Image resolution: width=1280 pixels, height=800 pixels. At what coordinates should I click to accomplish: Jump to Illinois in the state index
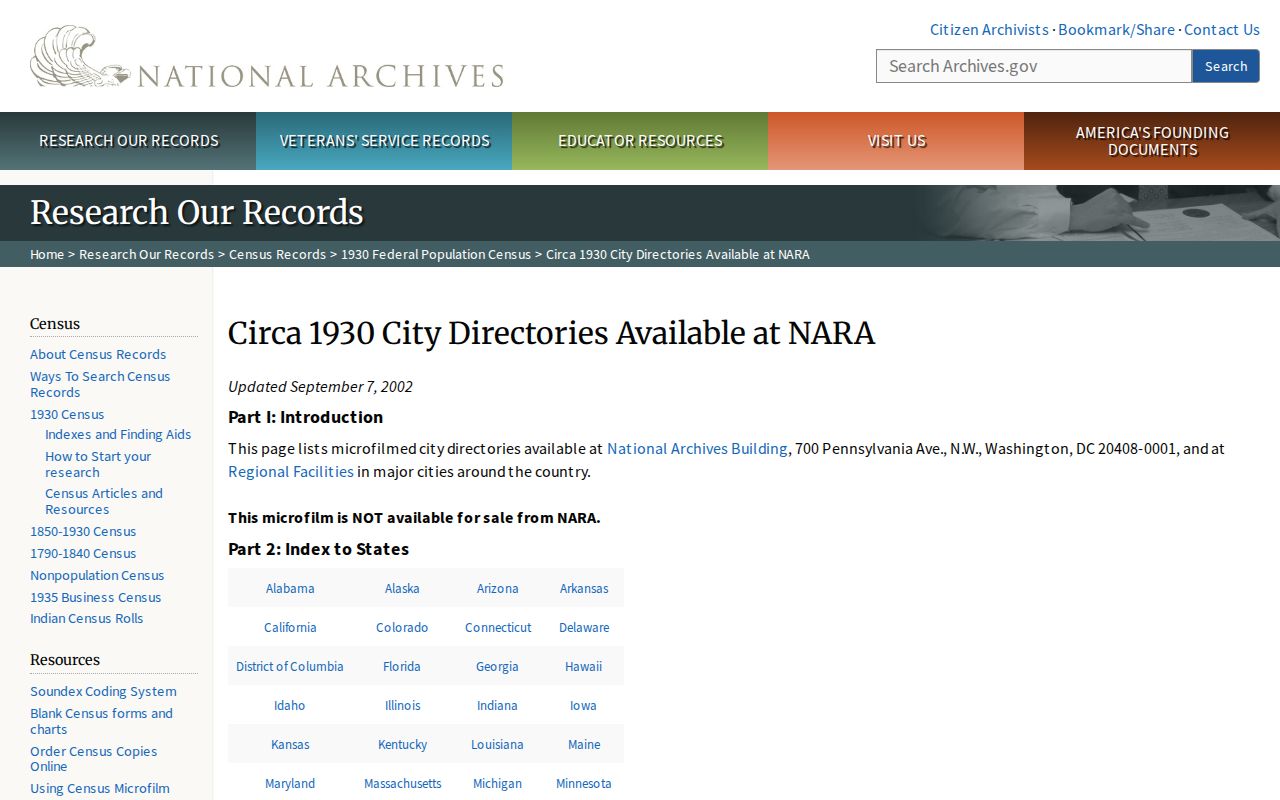tap(402, 705)
